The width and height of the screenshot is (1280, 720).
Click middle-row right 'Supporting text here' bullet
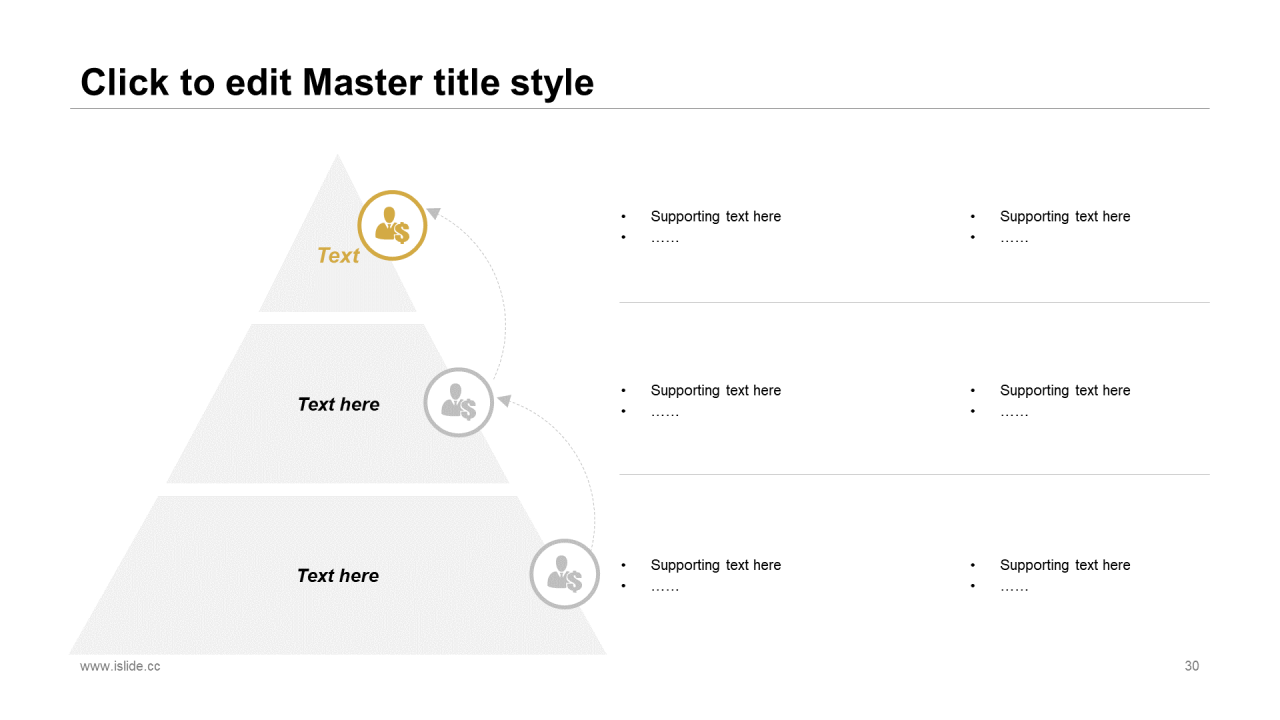(x=1065, y=390)
